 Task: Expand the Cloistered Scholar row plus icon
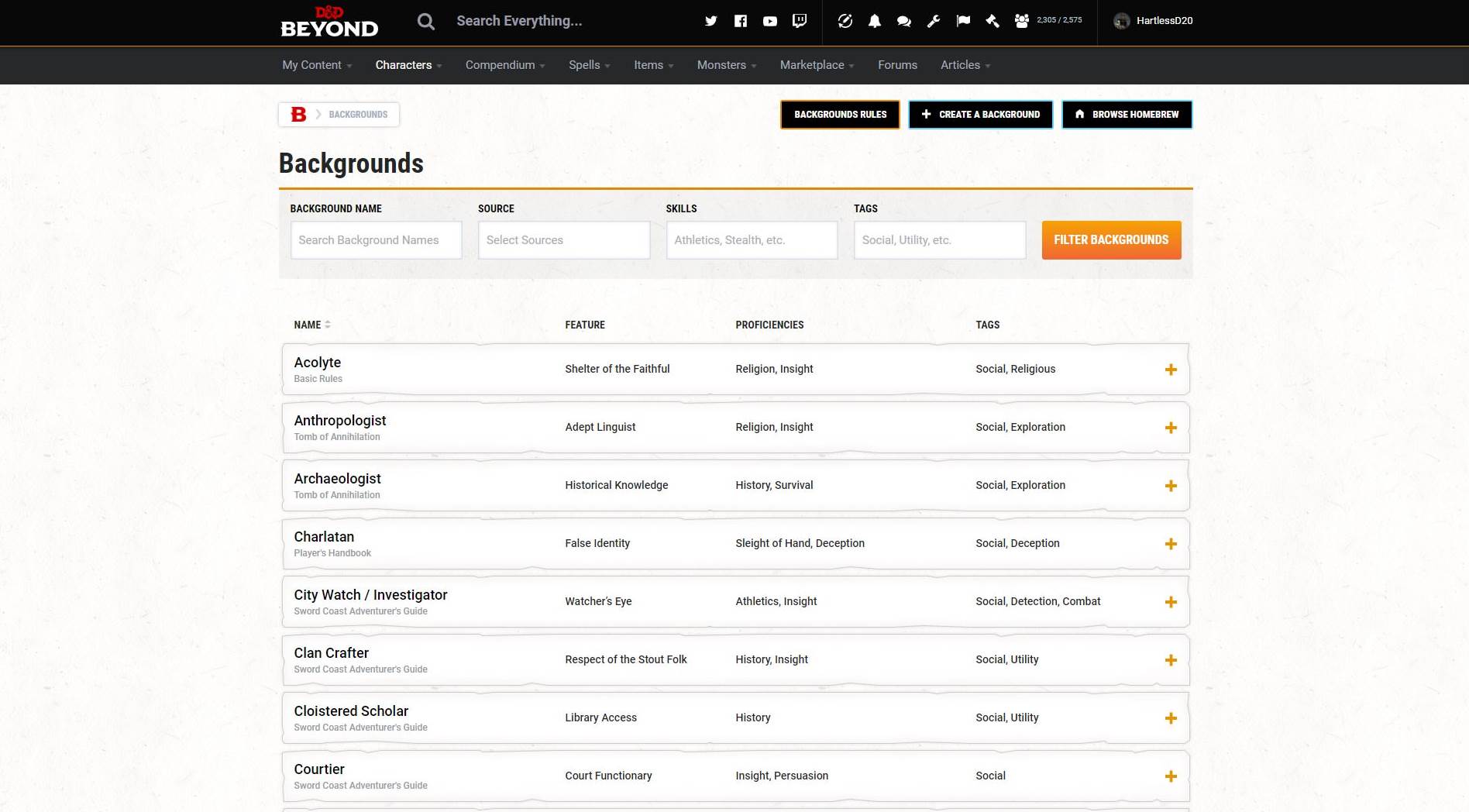pos(1171,718)
